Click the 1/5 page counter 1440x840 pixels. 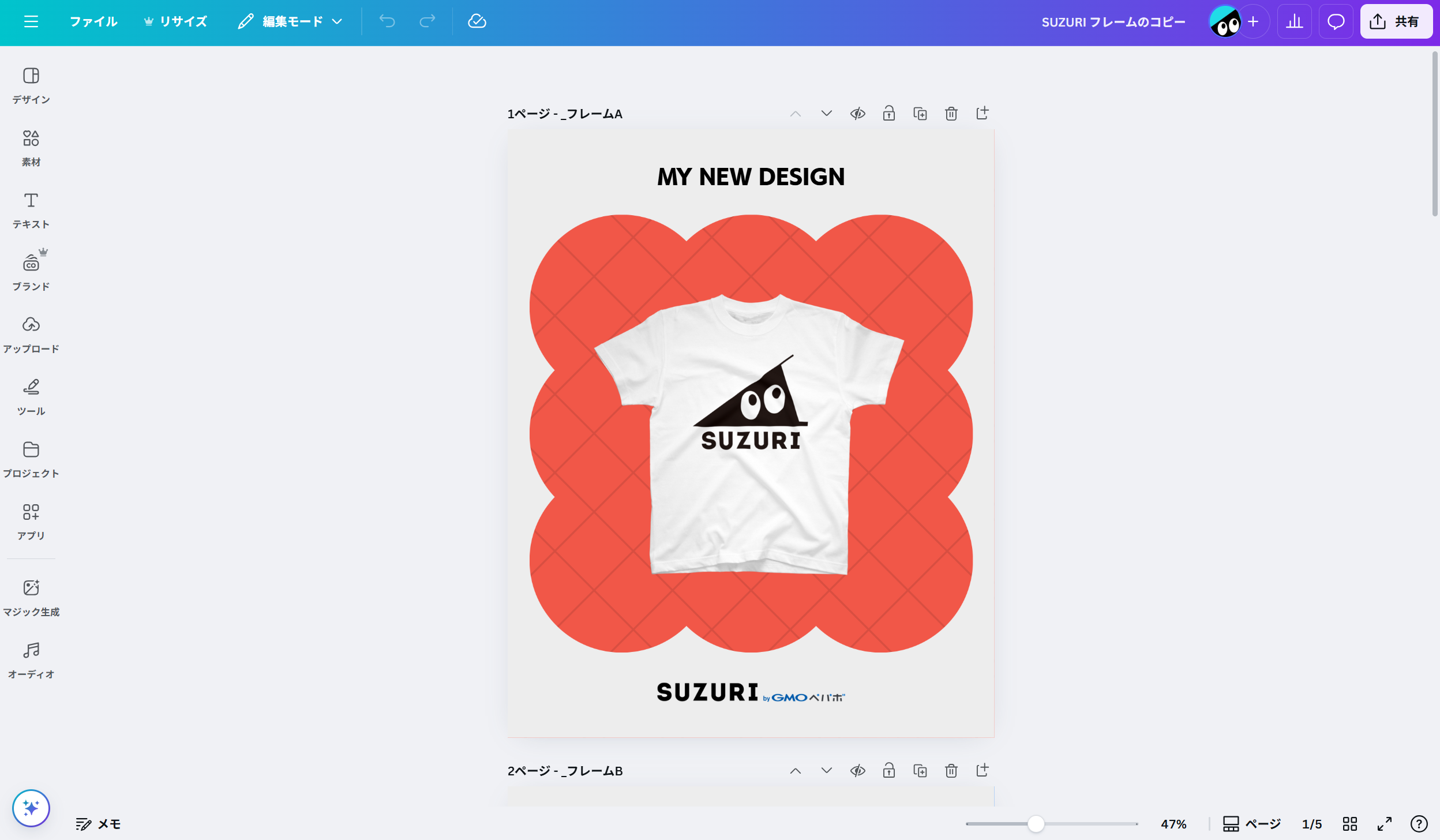[x=1312, y=824]
